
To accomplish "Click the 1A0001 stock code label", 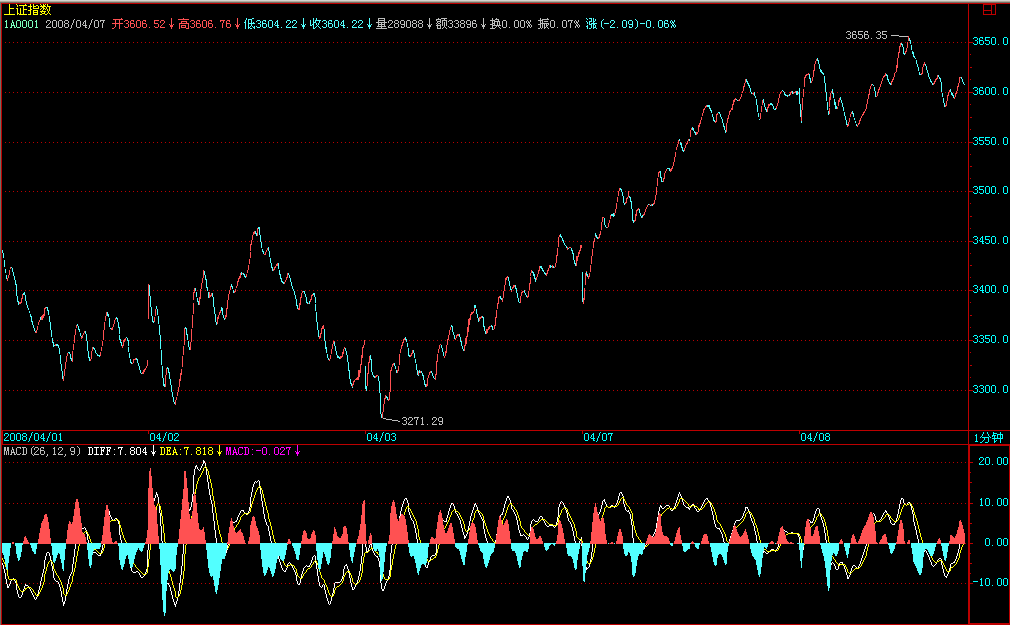I will [x=21, y=23].
